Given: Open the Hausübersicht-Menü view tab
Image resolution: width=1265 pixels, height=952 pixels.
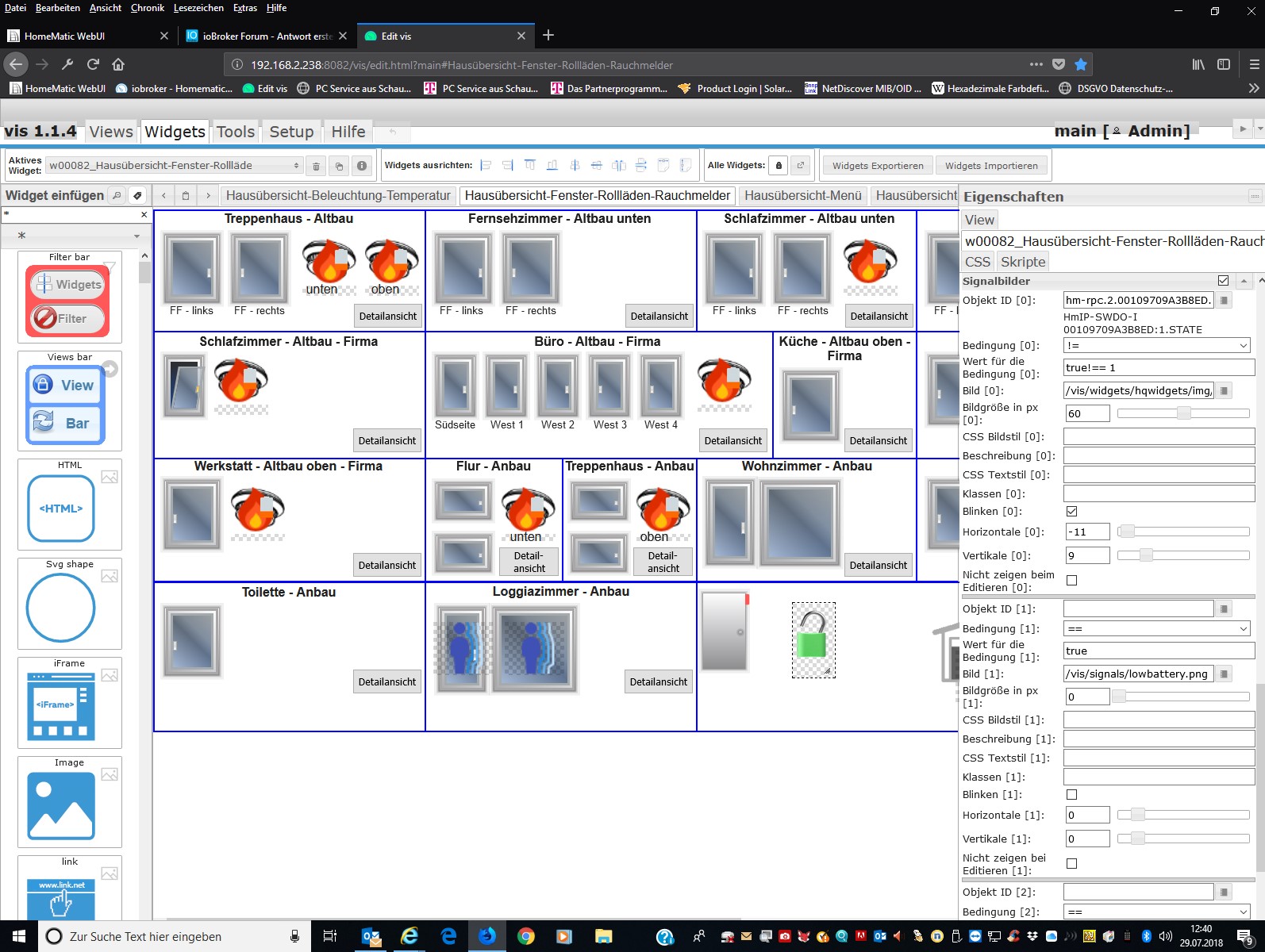Looking at the screenshot, I should pos(802,195).
